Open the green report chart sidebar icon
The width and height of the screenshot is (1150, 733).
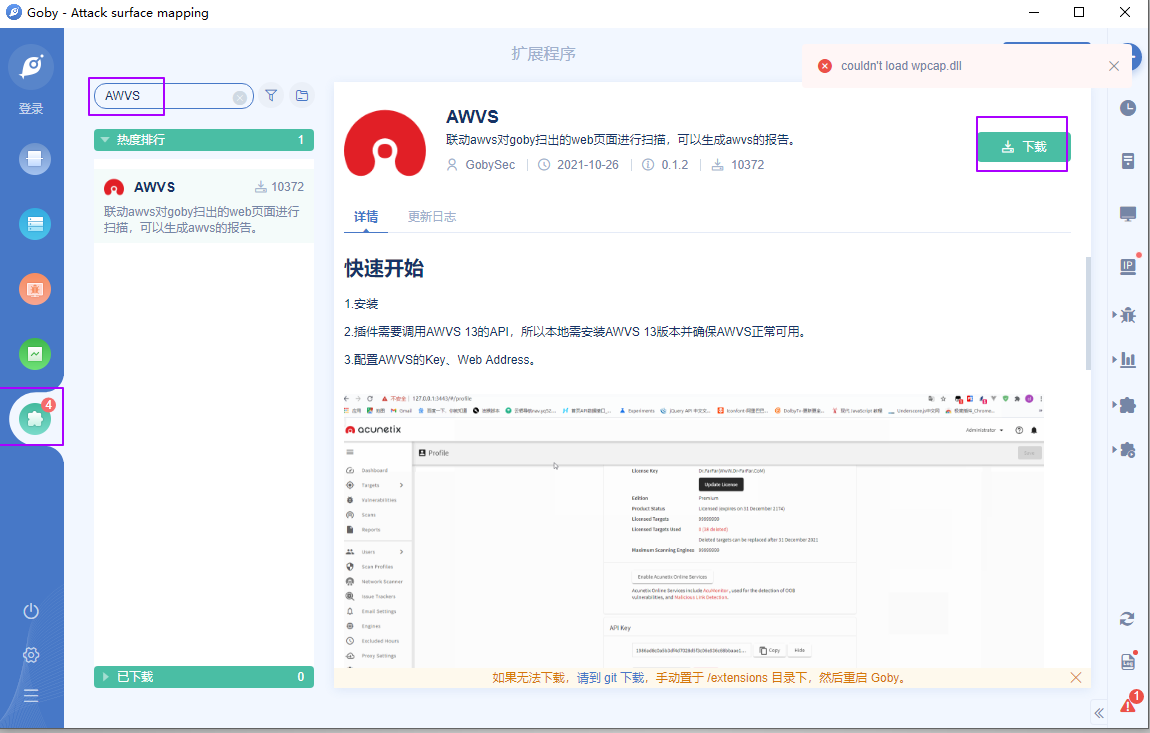point(34,354)
